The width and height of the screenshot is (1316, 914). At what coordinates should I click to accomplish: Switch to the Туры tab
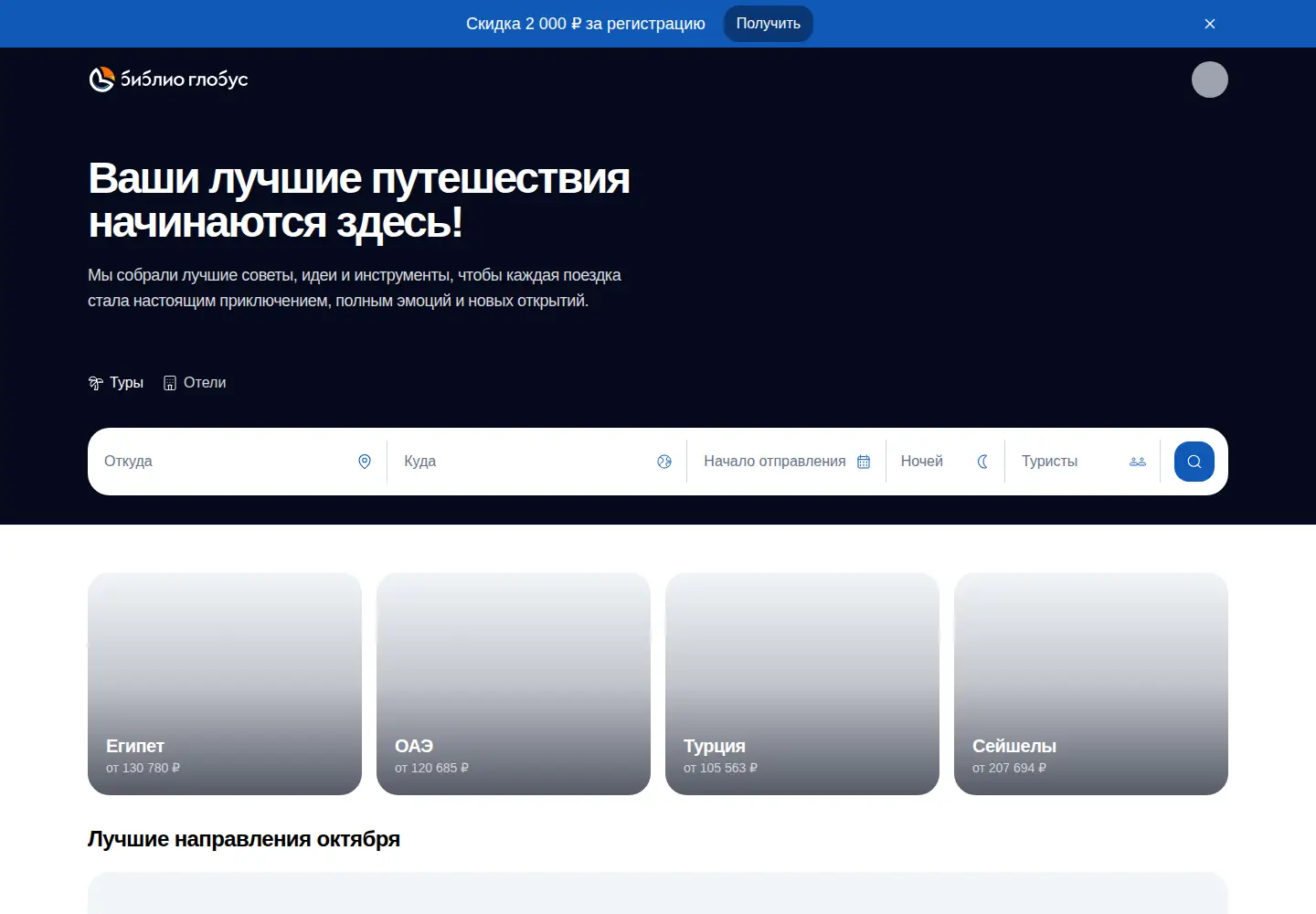116,383
